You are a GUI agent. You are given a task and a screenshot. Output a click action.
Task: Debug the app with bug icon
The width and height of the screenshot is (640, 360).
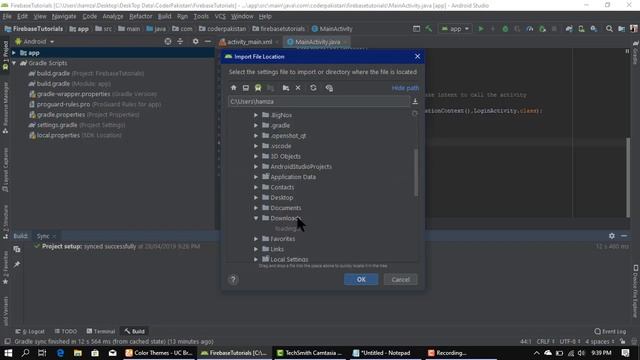[x=505, y=29]
